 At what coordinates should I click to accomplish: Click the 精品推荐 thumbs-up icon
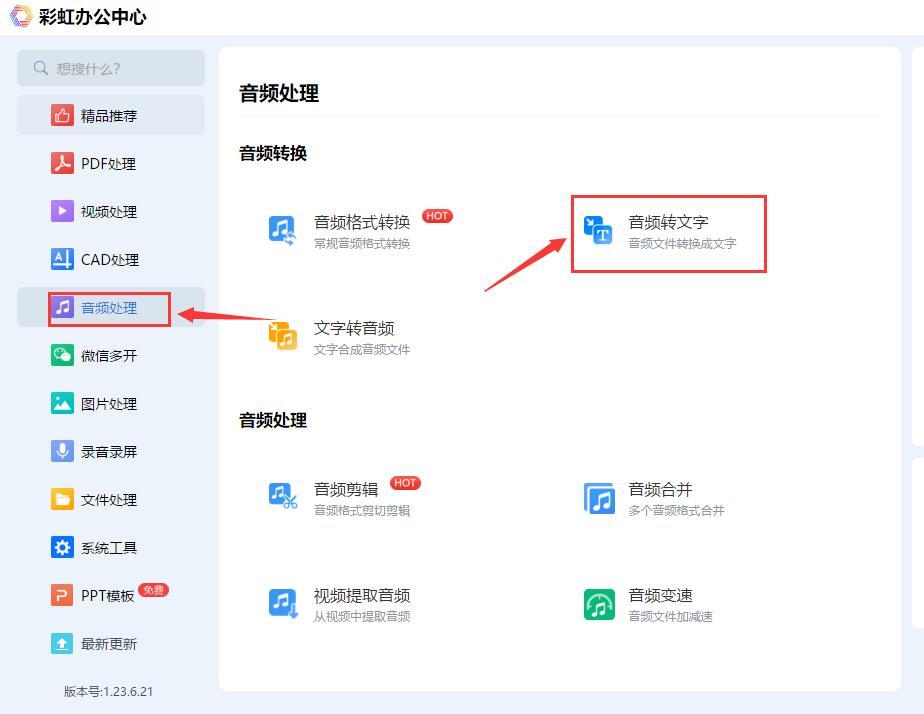[x=62, y=115]
